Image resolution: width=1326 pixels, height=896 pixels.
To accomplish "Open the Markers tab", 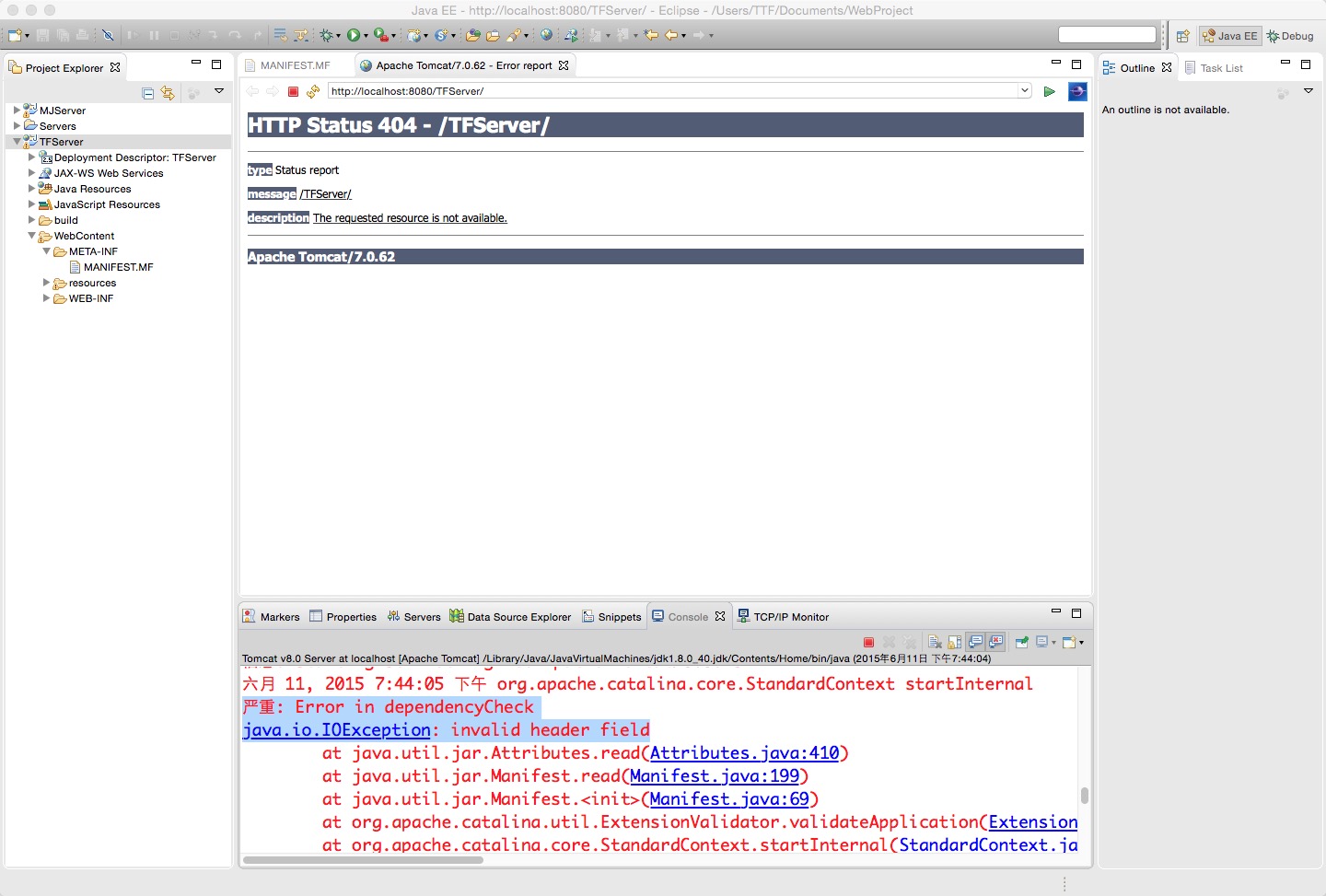I will pos(272,617).
